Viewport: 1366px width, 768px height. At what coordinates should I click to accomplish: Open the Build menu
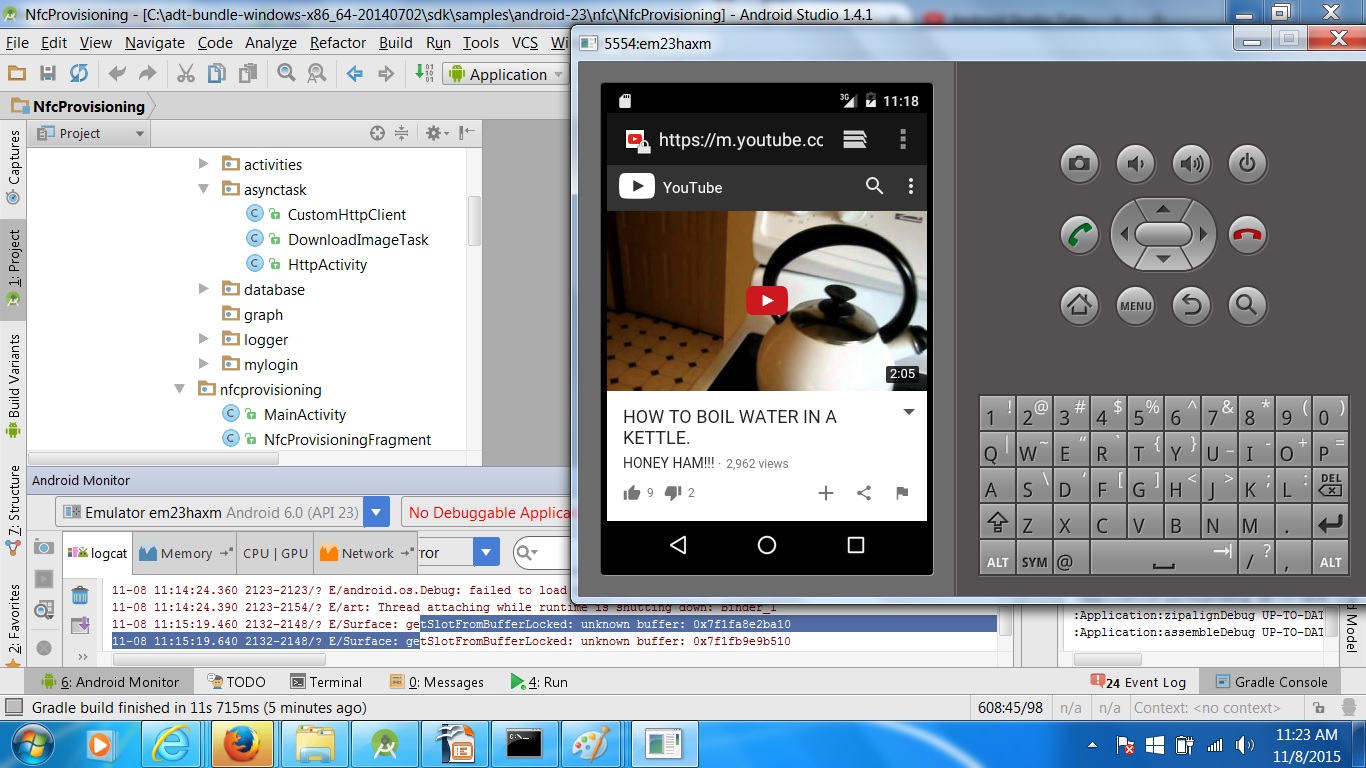tap(395, 42)
